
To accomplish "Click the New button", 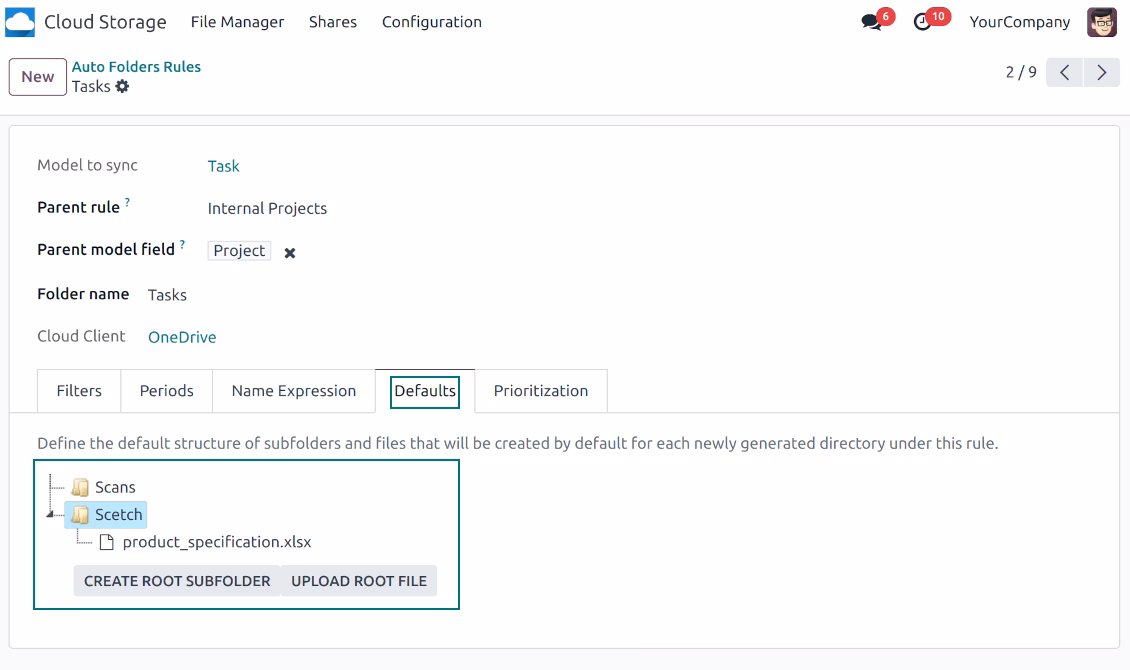I will click(x=37, y=76).
